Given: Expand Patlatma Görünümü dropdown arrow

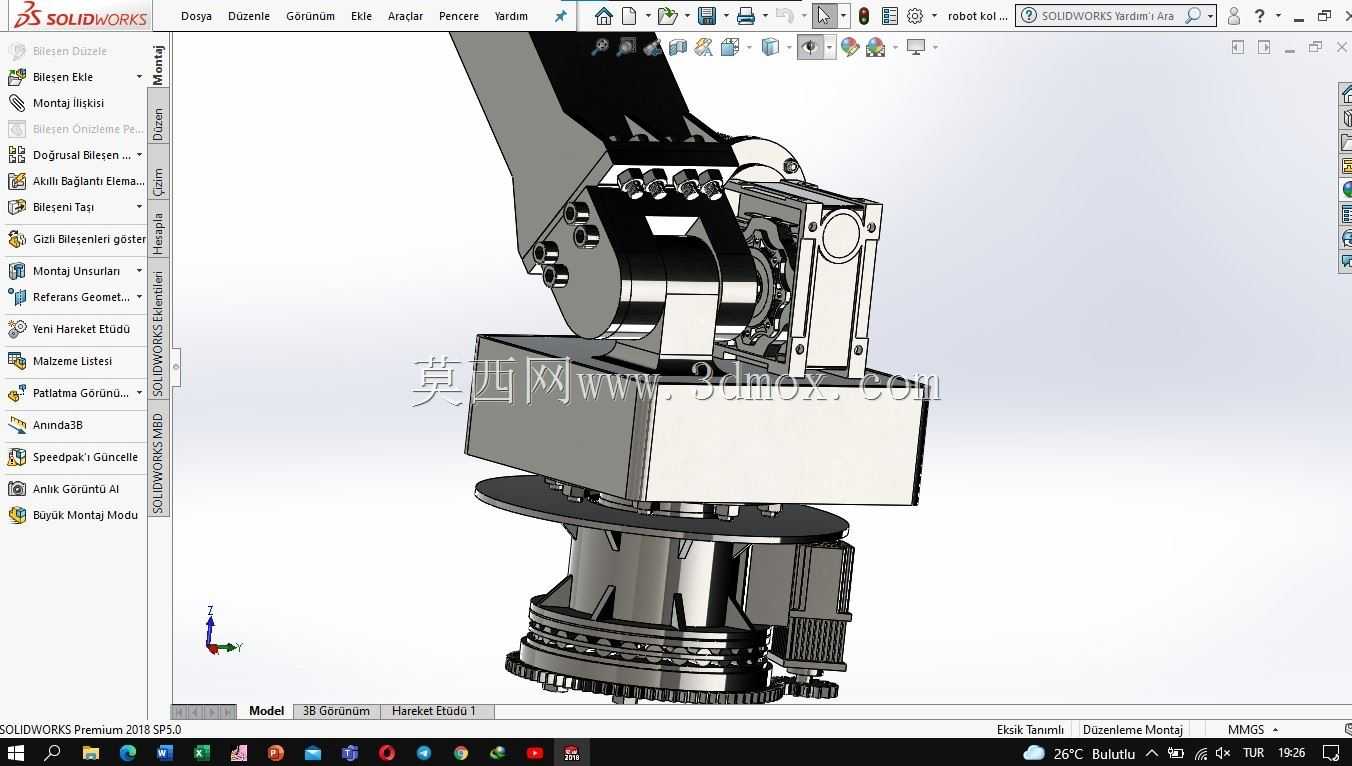Looking at the screenshot, I should click(139, 393).
